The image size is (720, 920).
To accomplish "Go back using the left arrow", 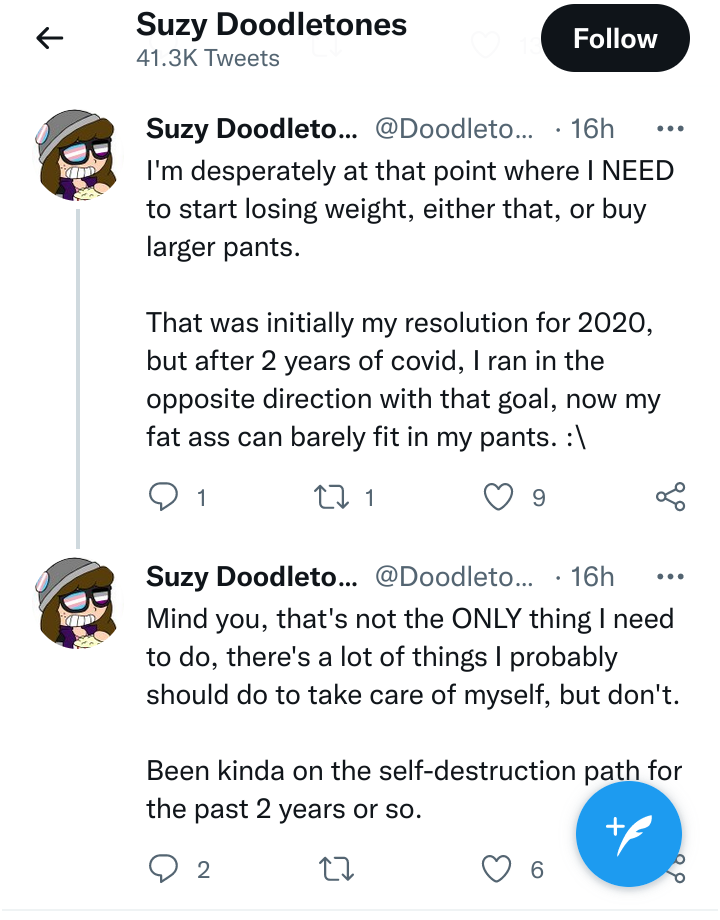I will pos(49,39).
